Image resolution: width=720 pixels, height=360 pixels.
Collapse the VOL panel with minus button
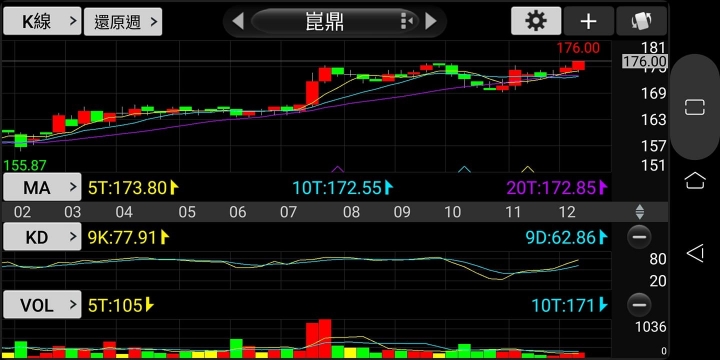(639, 304)
